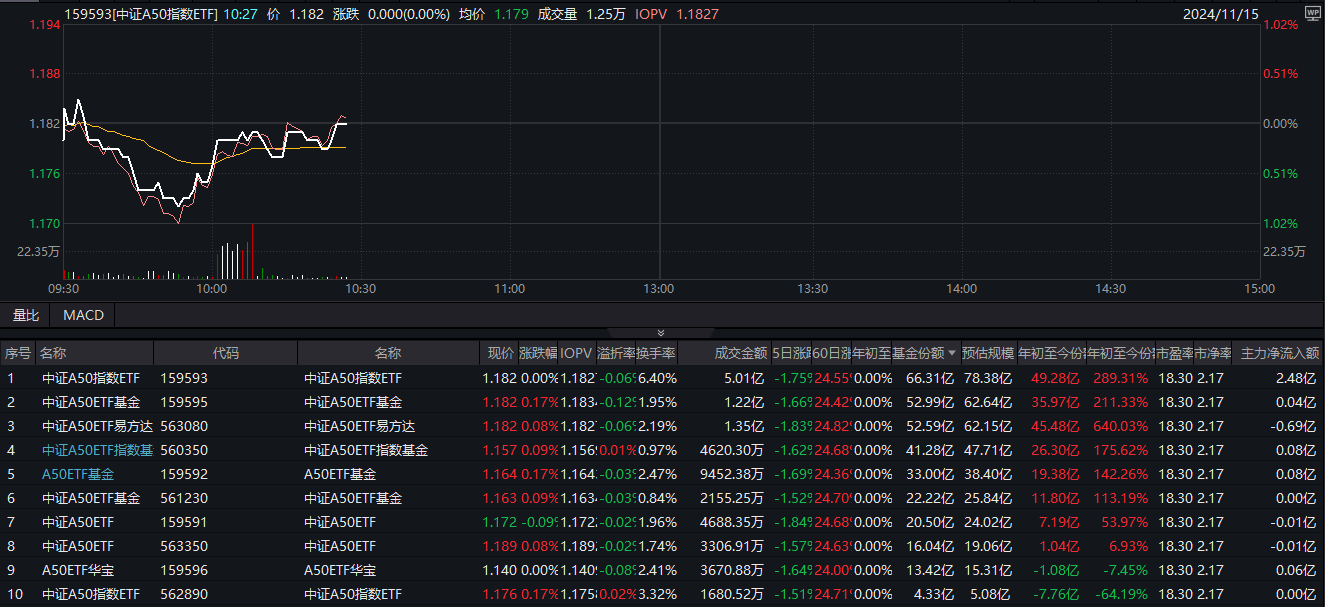The image size is (1325, 607).
Task: Click the tall red volume bar in chart
Action: pos(252,252)
